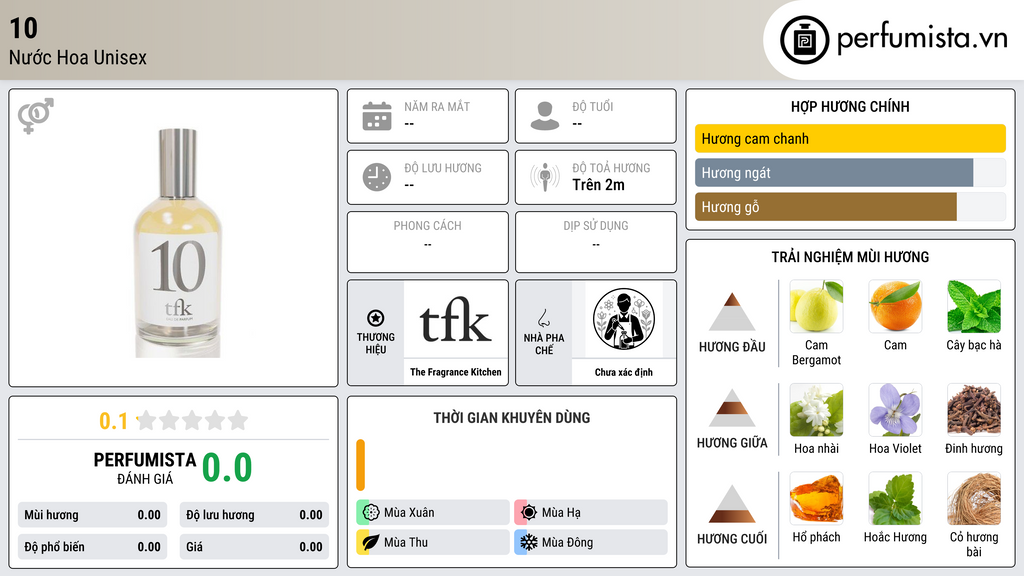This screenshot has width=1024, height=576.
Task: Click the perfume bottle product photo
Action: (x=178, y=243)
